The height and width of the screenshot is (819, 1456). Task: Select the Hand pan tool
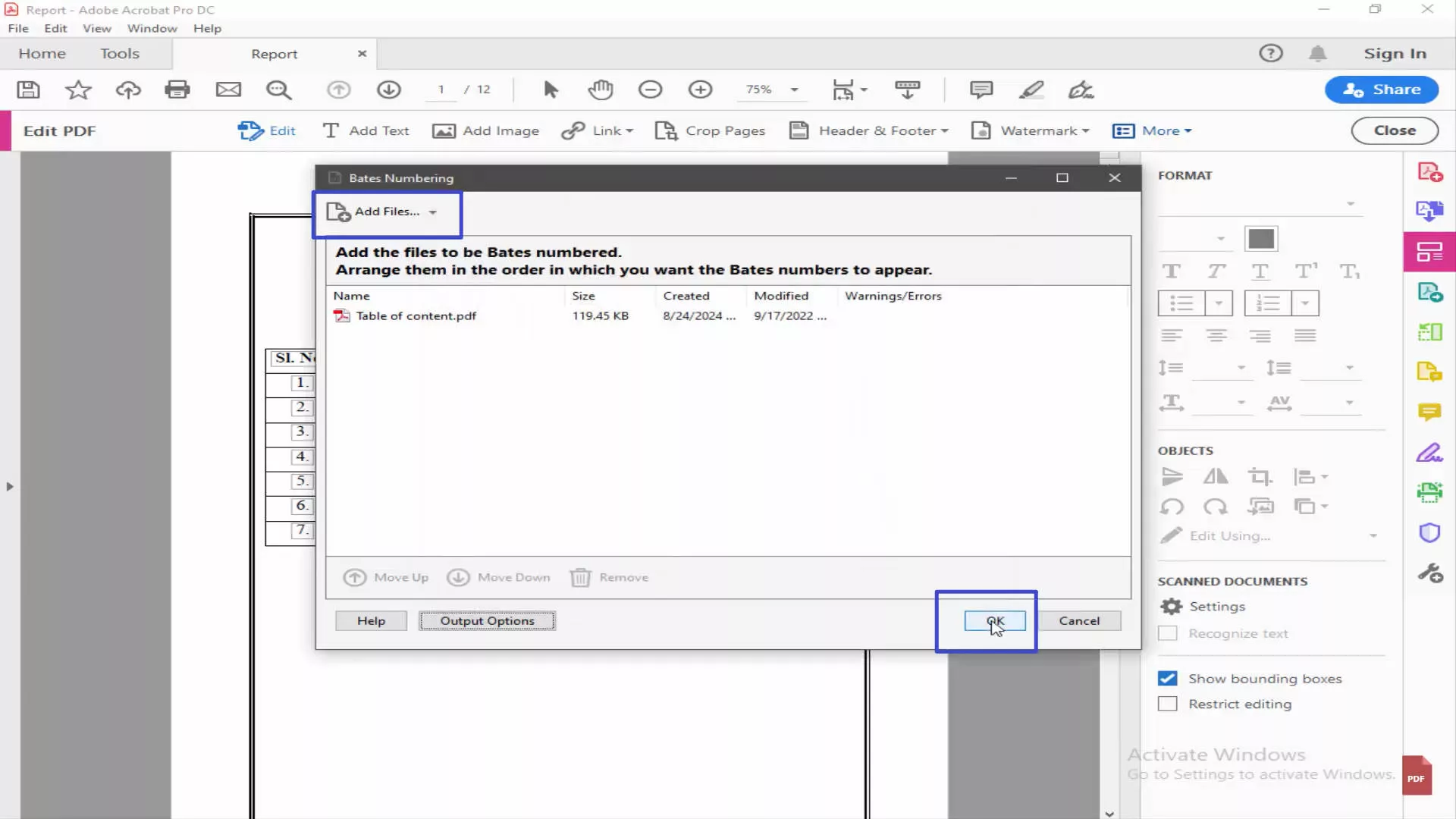[600, 89]
